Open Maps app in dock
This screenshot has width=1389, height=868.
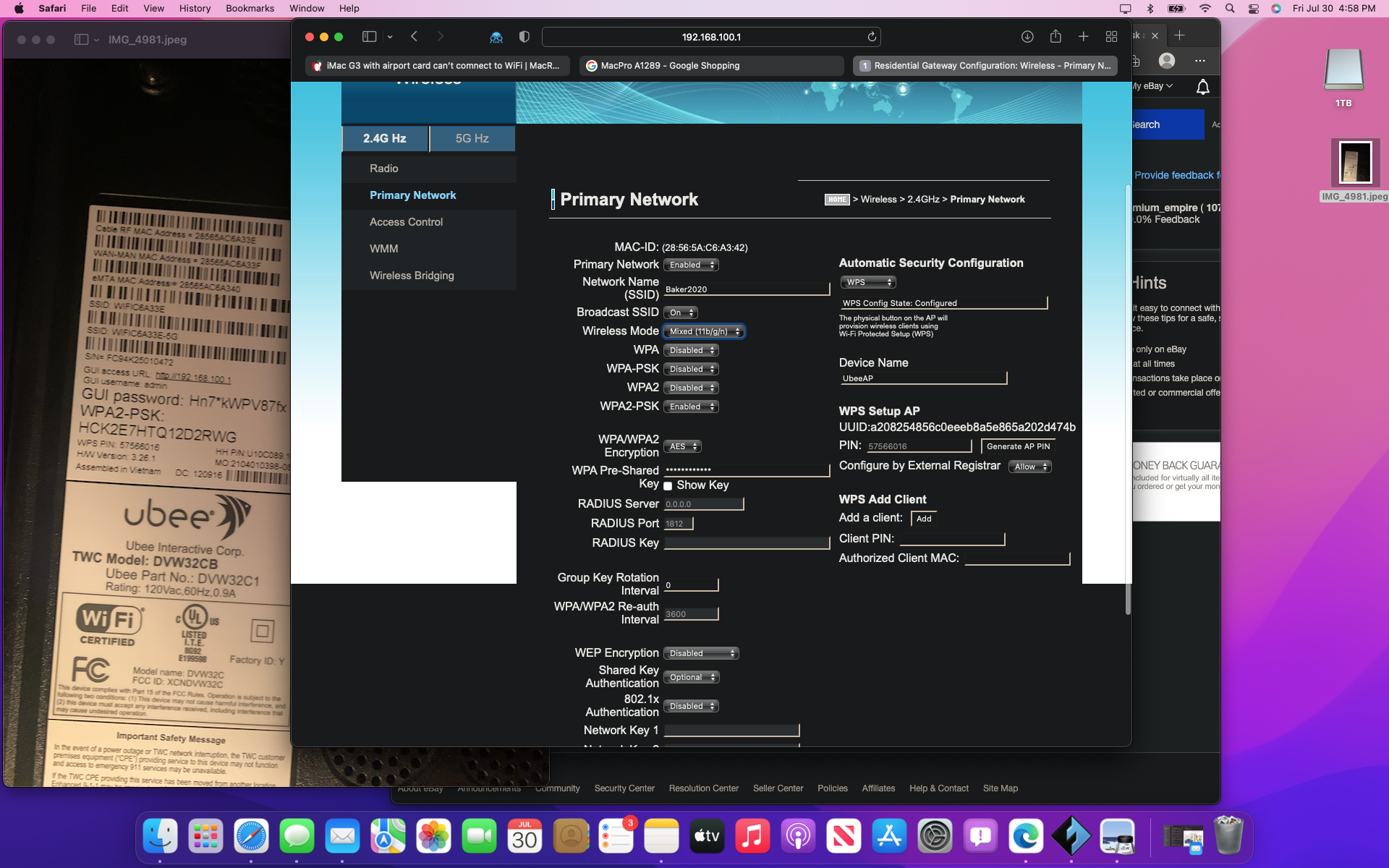tap(388, 836)
